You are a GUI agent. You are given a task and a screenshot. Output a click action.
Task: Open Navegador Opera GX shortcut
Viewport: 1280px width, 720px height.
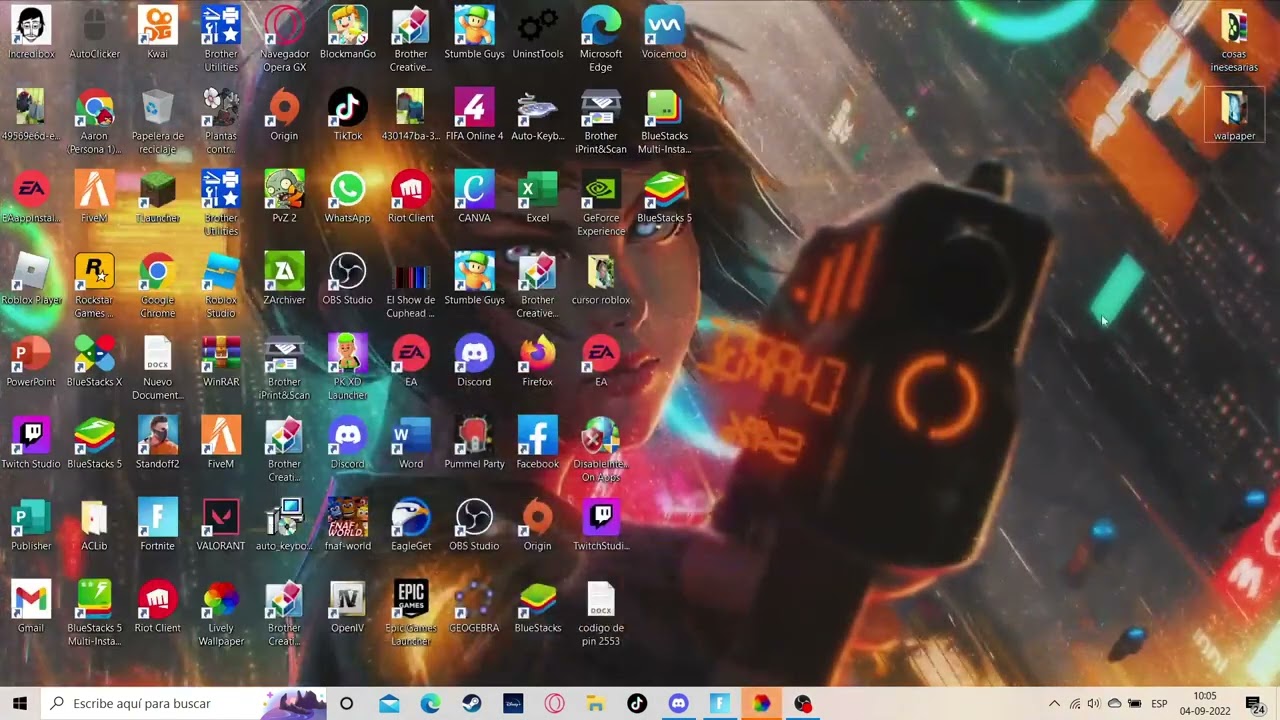pos(284,39)
